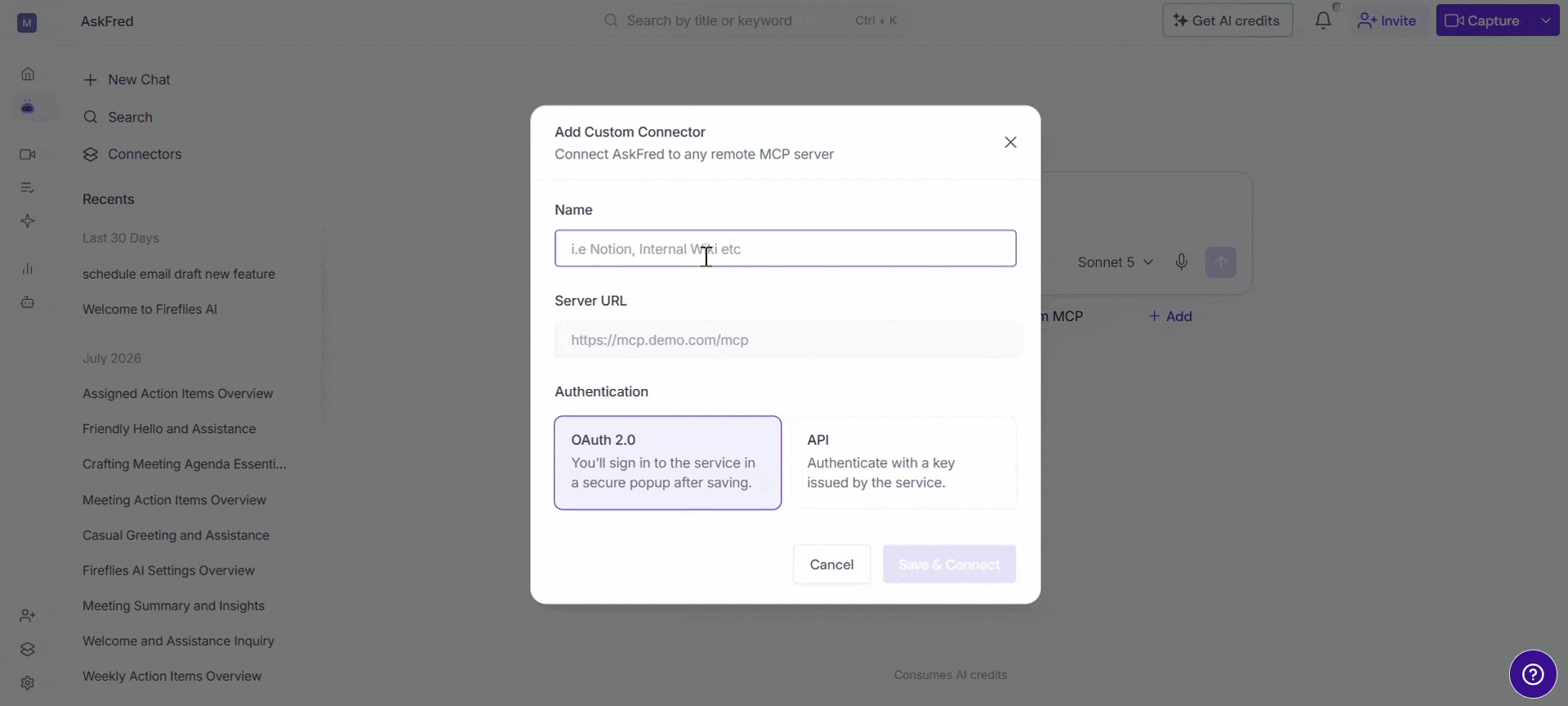The image size is (1568, 706).
Task: Open Analytics bar chart icon
Action: 28,269
